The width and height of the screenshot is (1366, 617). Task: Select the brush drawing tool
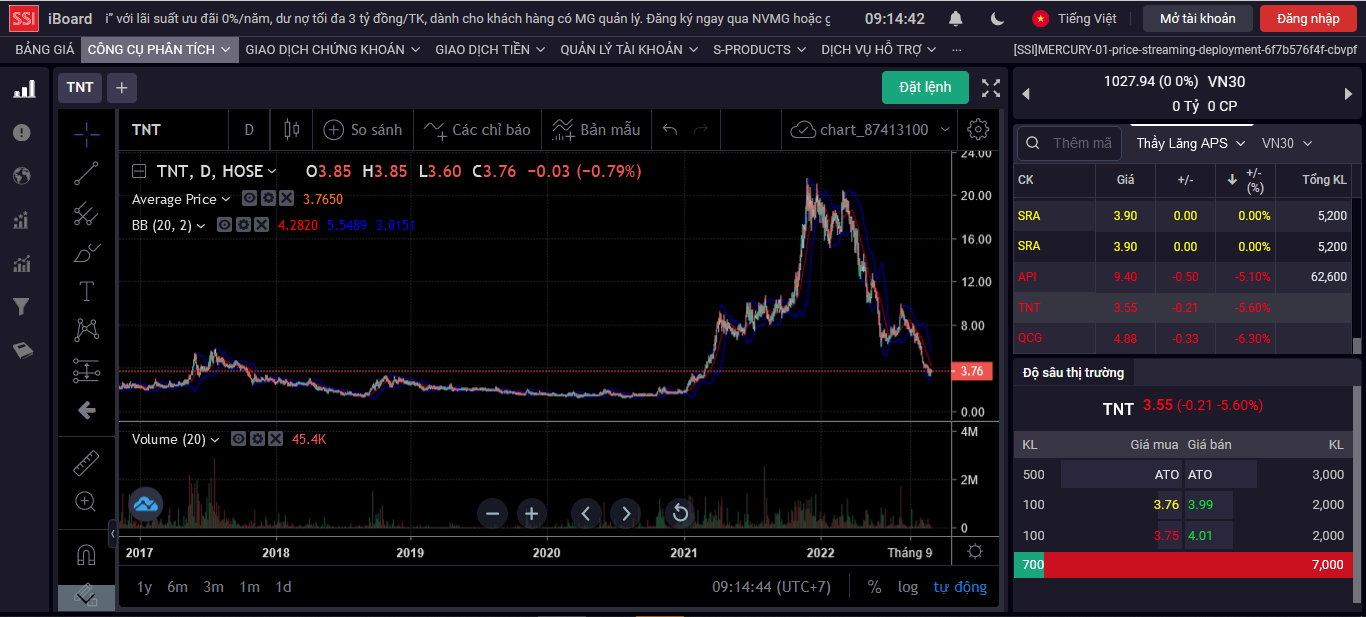coord(87,252)
